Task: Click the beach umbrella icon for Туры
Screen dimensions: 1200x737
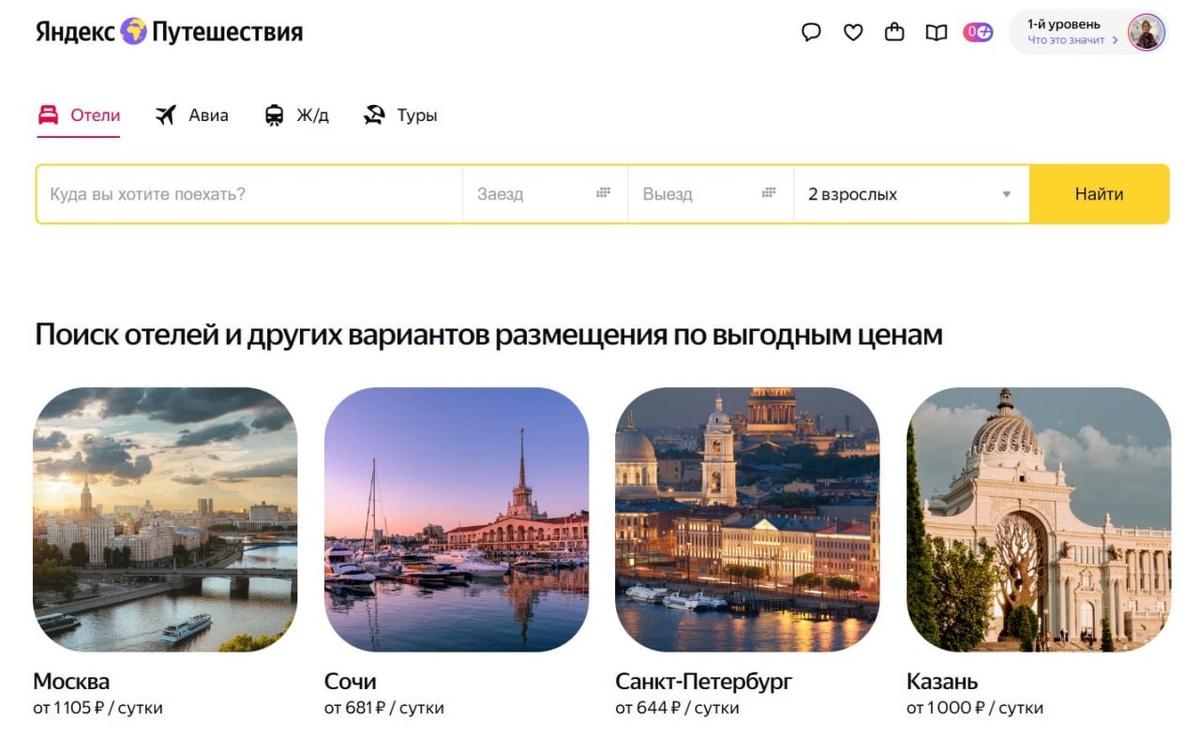Action: click(374, 115)
